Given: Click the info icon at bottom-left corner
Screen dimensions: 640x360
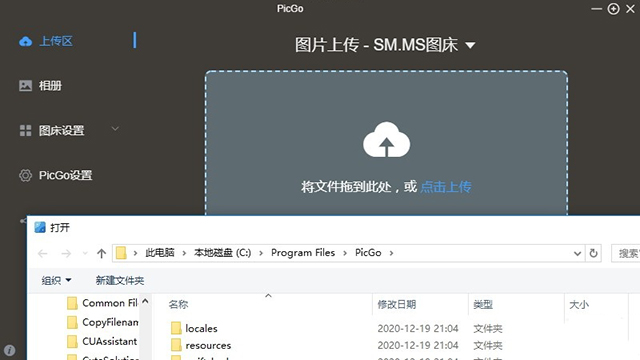Looking at the screenshot, I should (9, 350).
